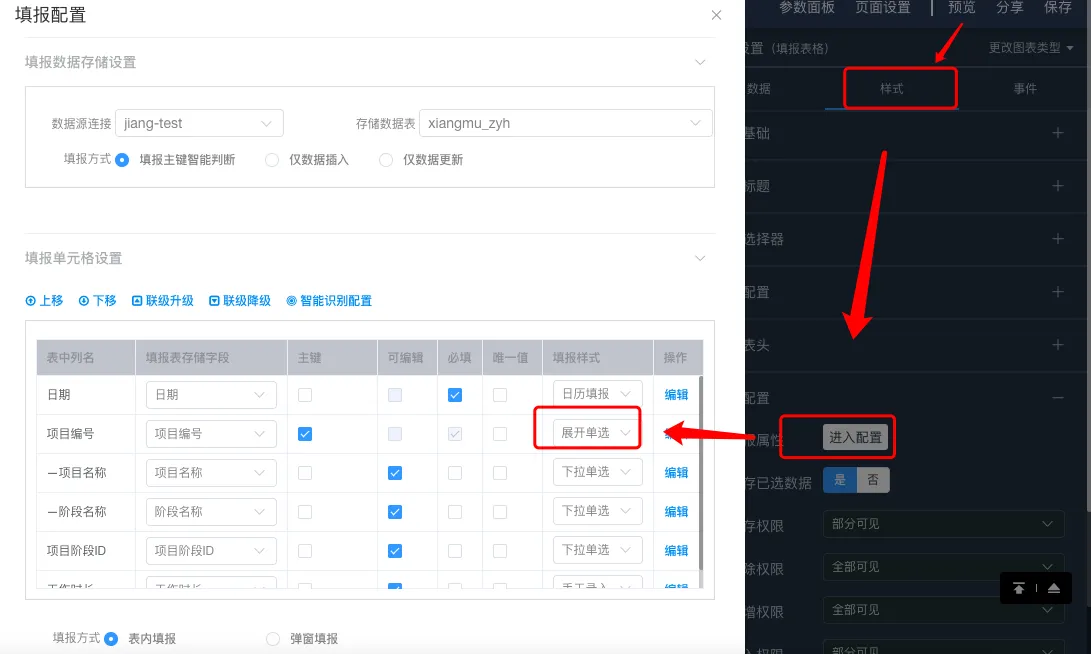Screen dimensions: 1091x654
Task: Switch to the 样式 tab
Action: click(x=891, y=88)
